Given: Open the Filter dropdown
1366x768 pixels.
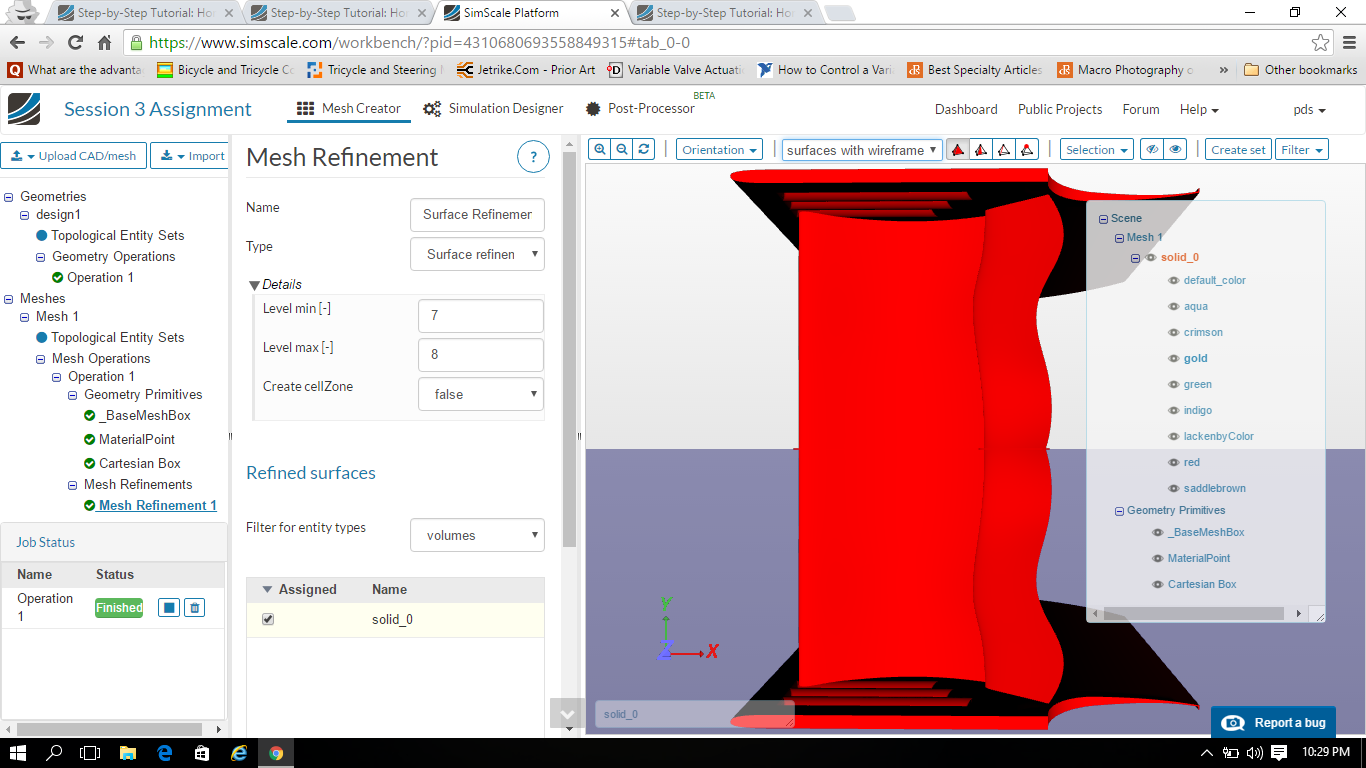Looking at the screenshot, I should point(1302,150).
